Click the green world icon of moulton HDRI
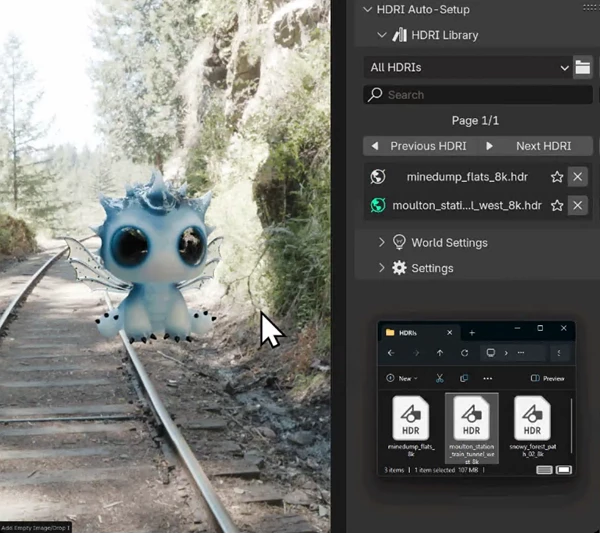The width and height of the screenshot is (600, 533). (x=378, y=205)
